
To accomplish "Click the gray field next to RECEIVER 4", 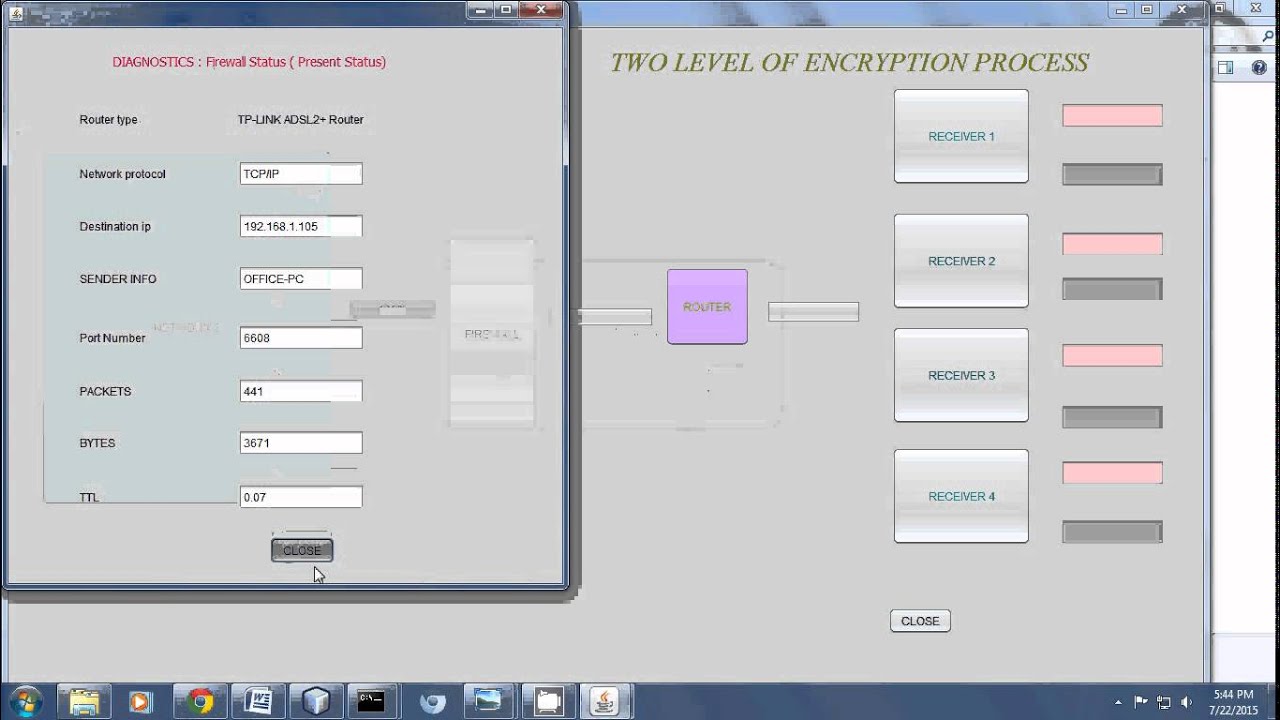I will (1112, 532).
